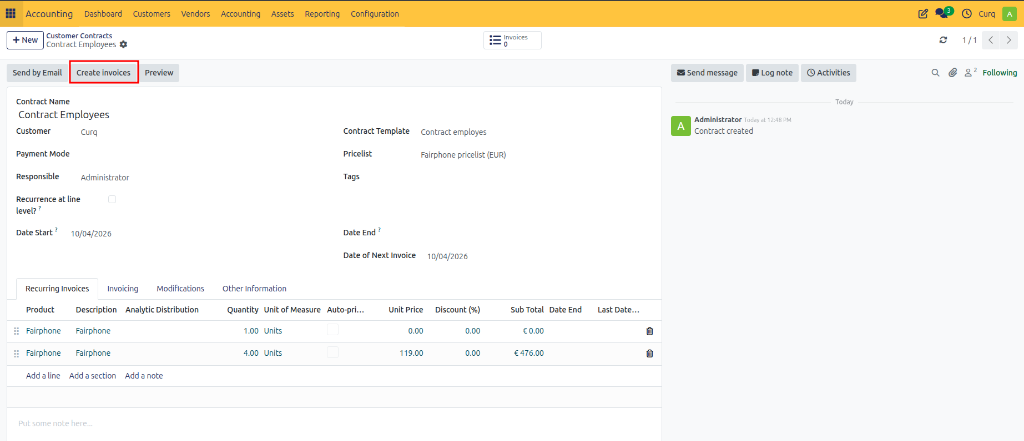Open the Dashboard menu
The image size is (1024, 441).
[103, 14]
